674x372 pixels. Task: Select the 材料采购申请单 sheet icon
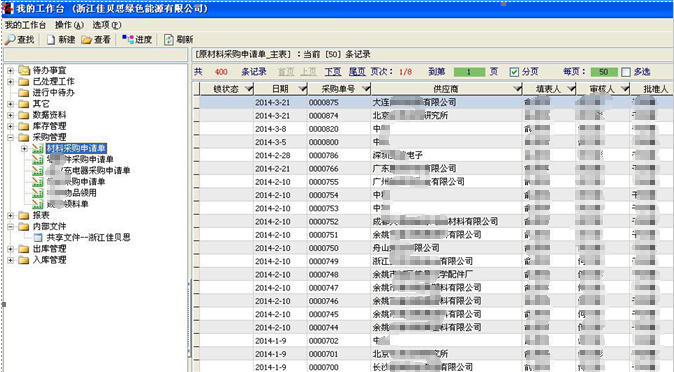[x=38, y=148]
